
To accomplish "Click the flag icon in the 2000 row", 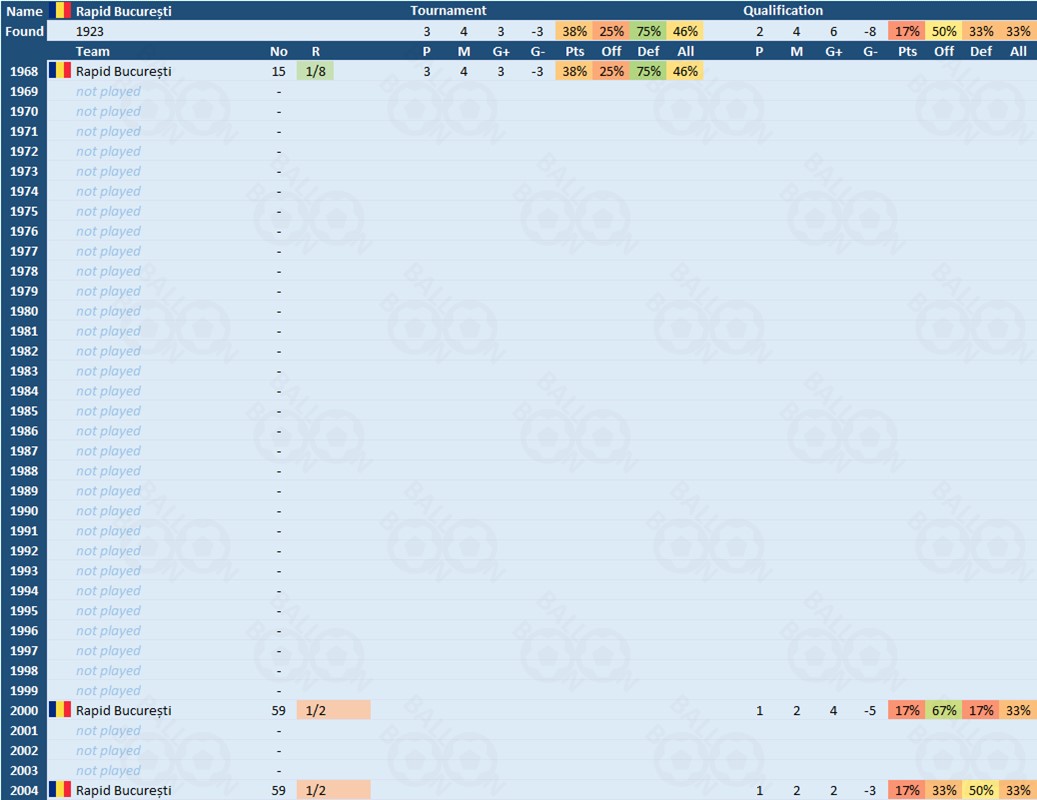I will 61,710.
